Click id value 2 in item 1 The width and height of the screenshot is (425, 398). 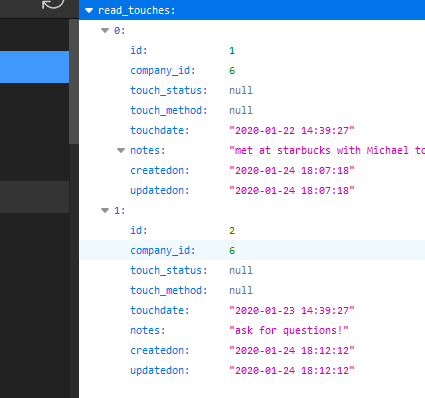coord(232,231)
